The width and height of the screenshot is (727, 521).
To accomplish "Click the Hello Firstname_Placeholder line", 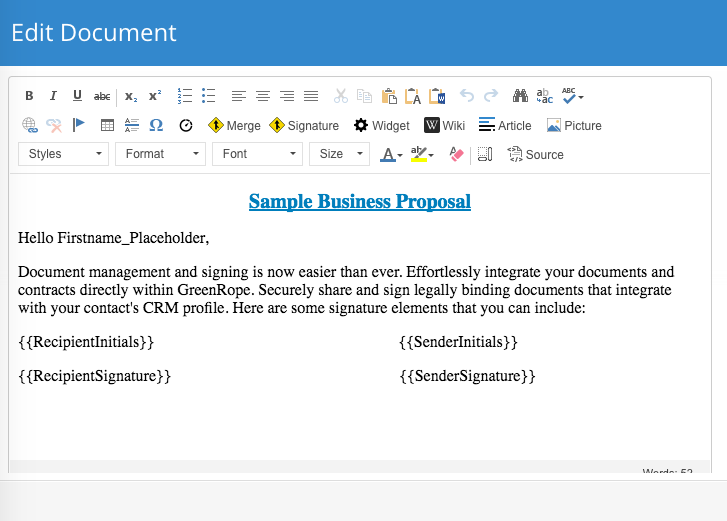I will click(114, 238).
